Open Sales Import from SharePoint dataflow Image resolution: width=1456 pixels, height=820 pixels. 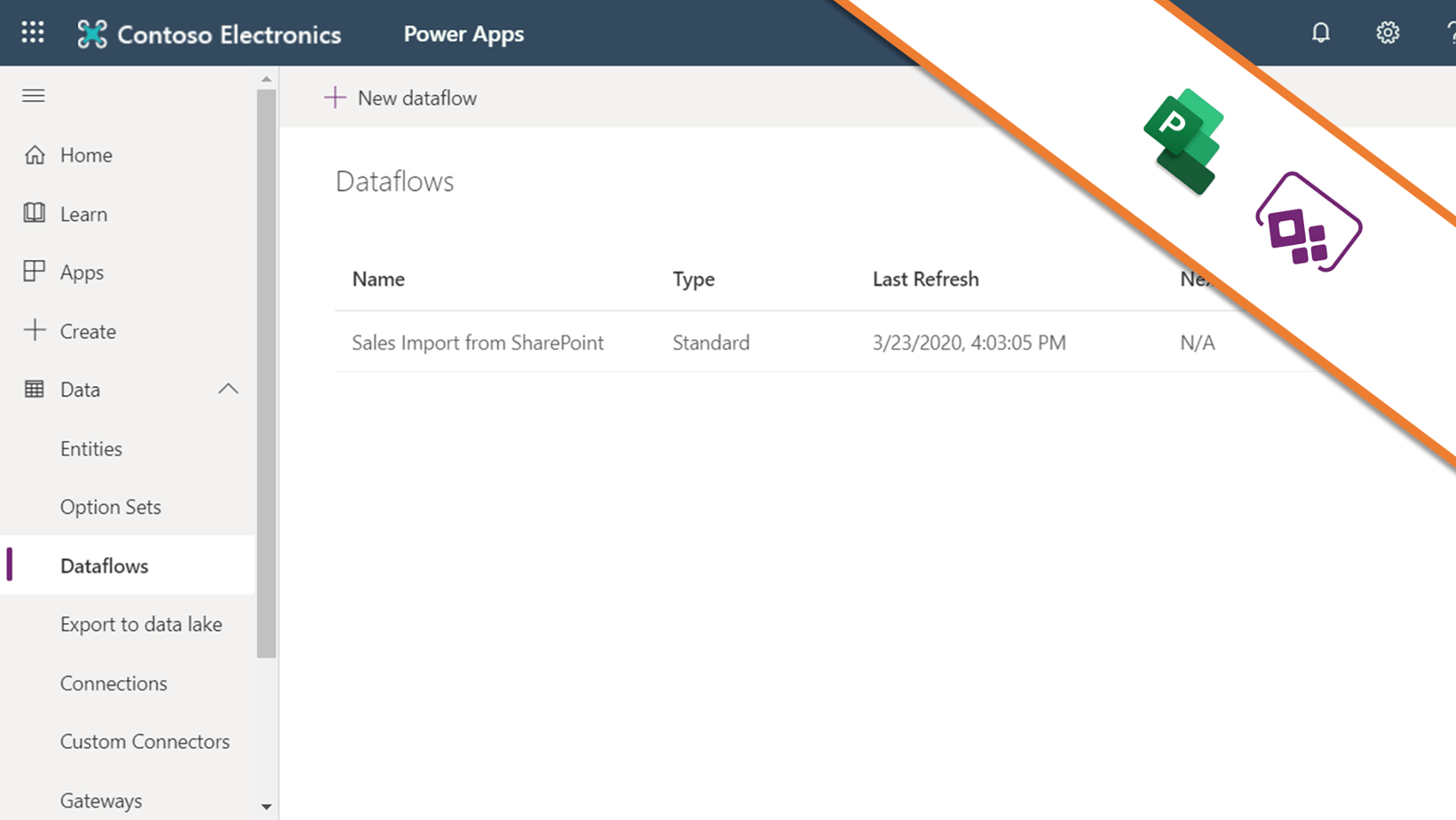(x=478, y=343)
